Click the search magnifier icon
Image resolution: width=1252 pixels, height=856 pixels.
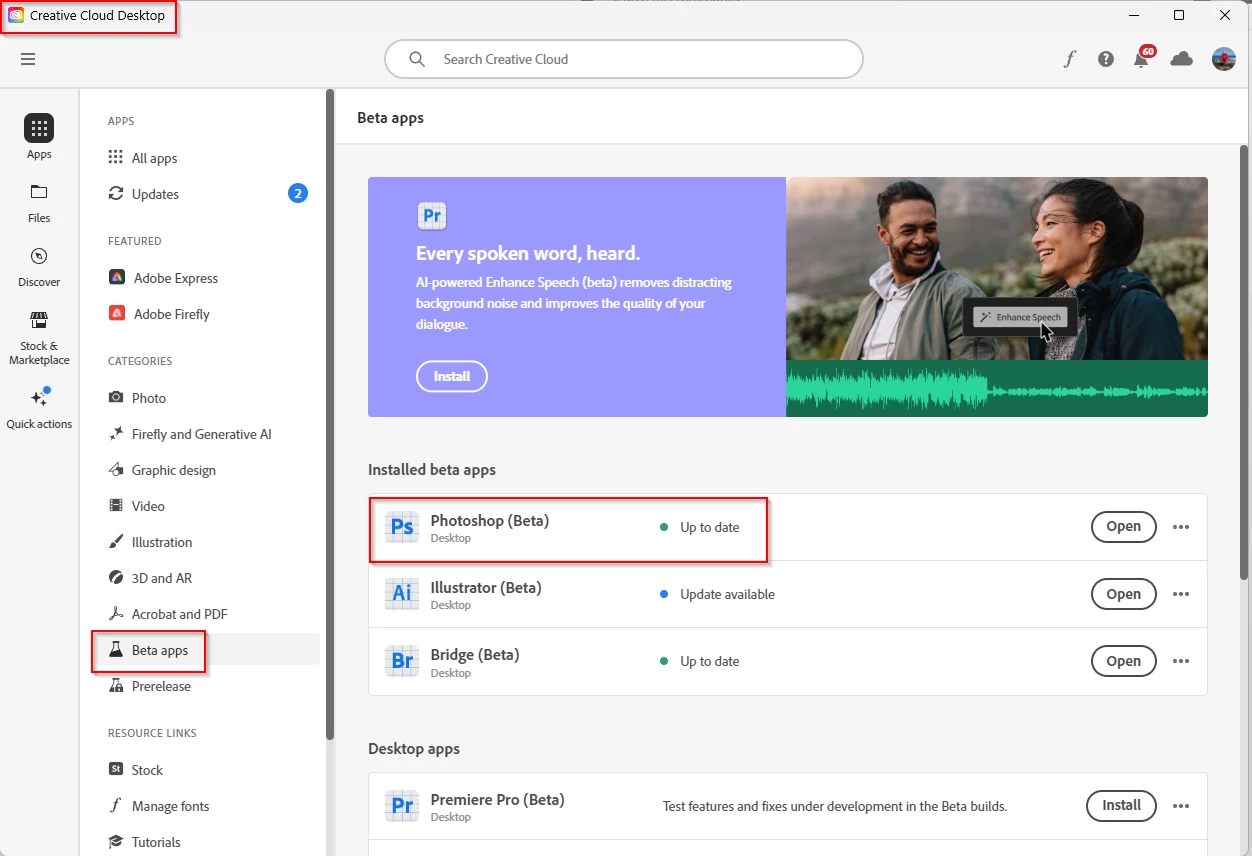[417, 59]
